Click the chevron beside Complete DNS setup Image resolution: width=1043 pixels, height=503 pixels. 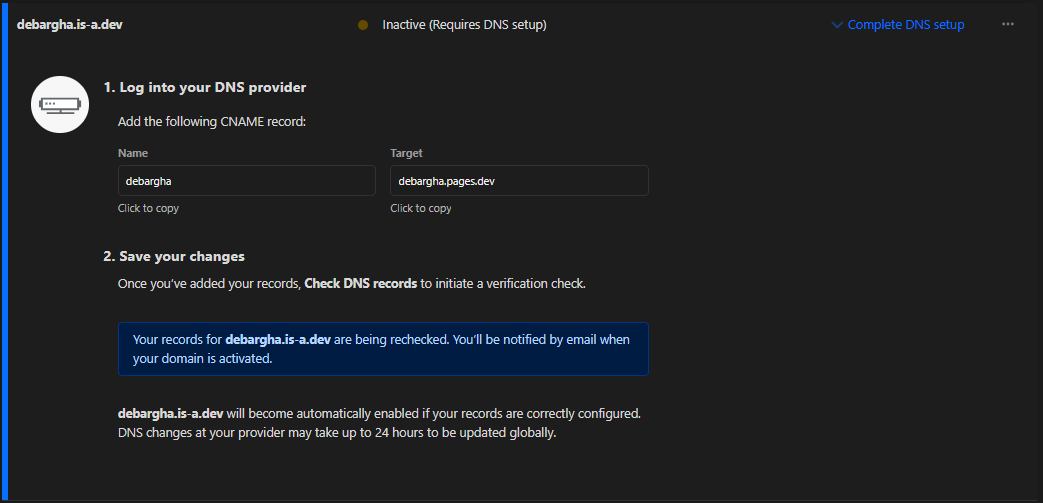(x=837, y=25)
